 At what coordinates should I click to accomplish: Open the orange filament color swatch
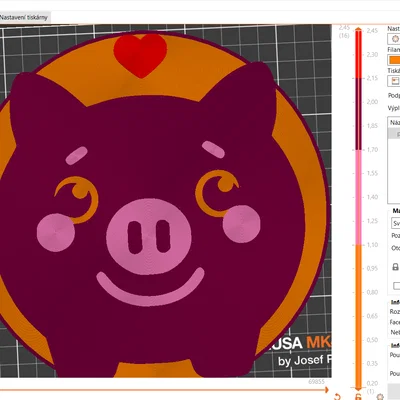pos(394,60)
